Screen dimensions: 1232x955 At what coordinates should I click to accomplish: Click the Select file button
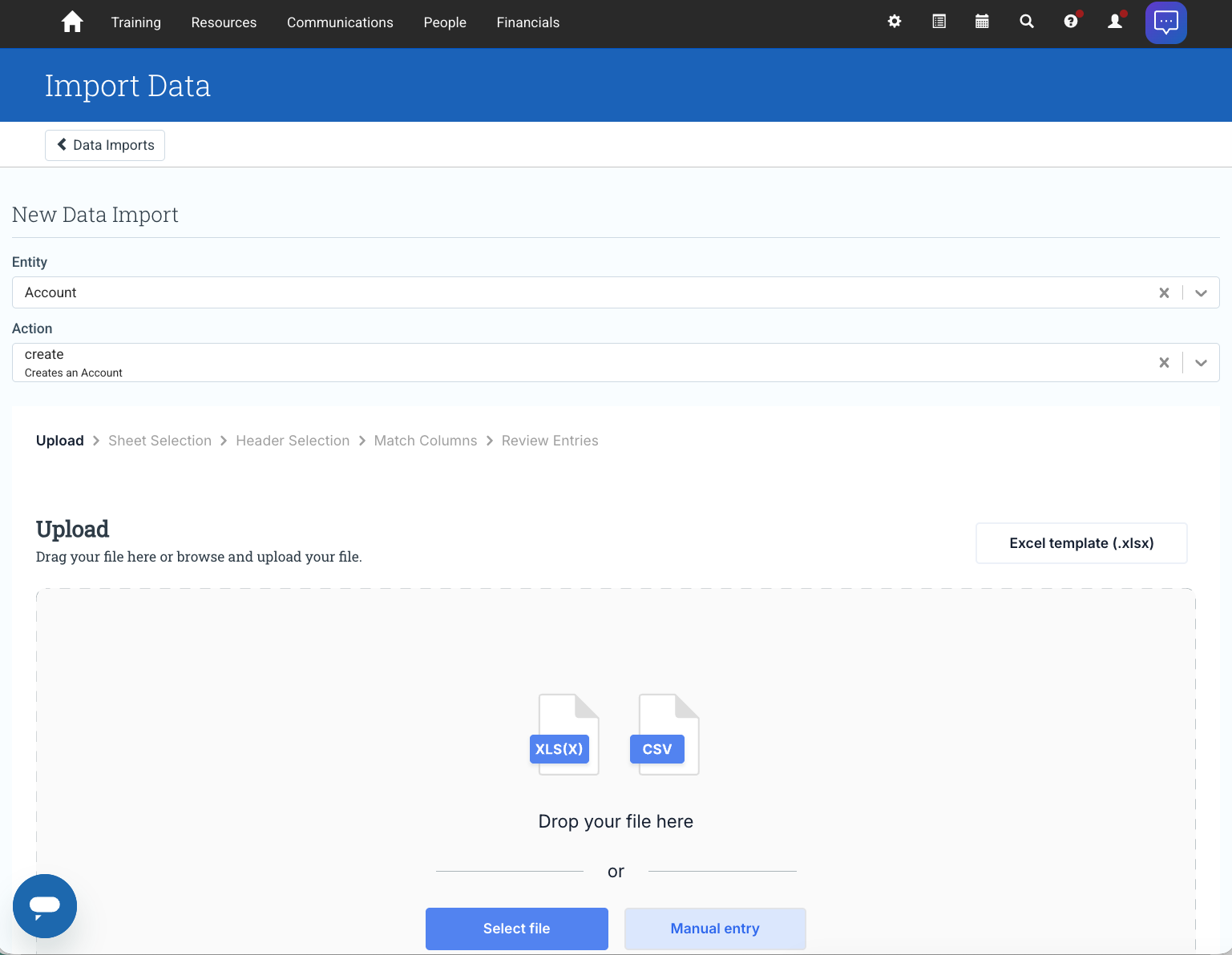pos(517,929)
